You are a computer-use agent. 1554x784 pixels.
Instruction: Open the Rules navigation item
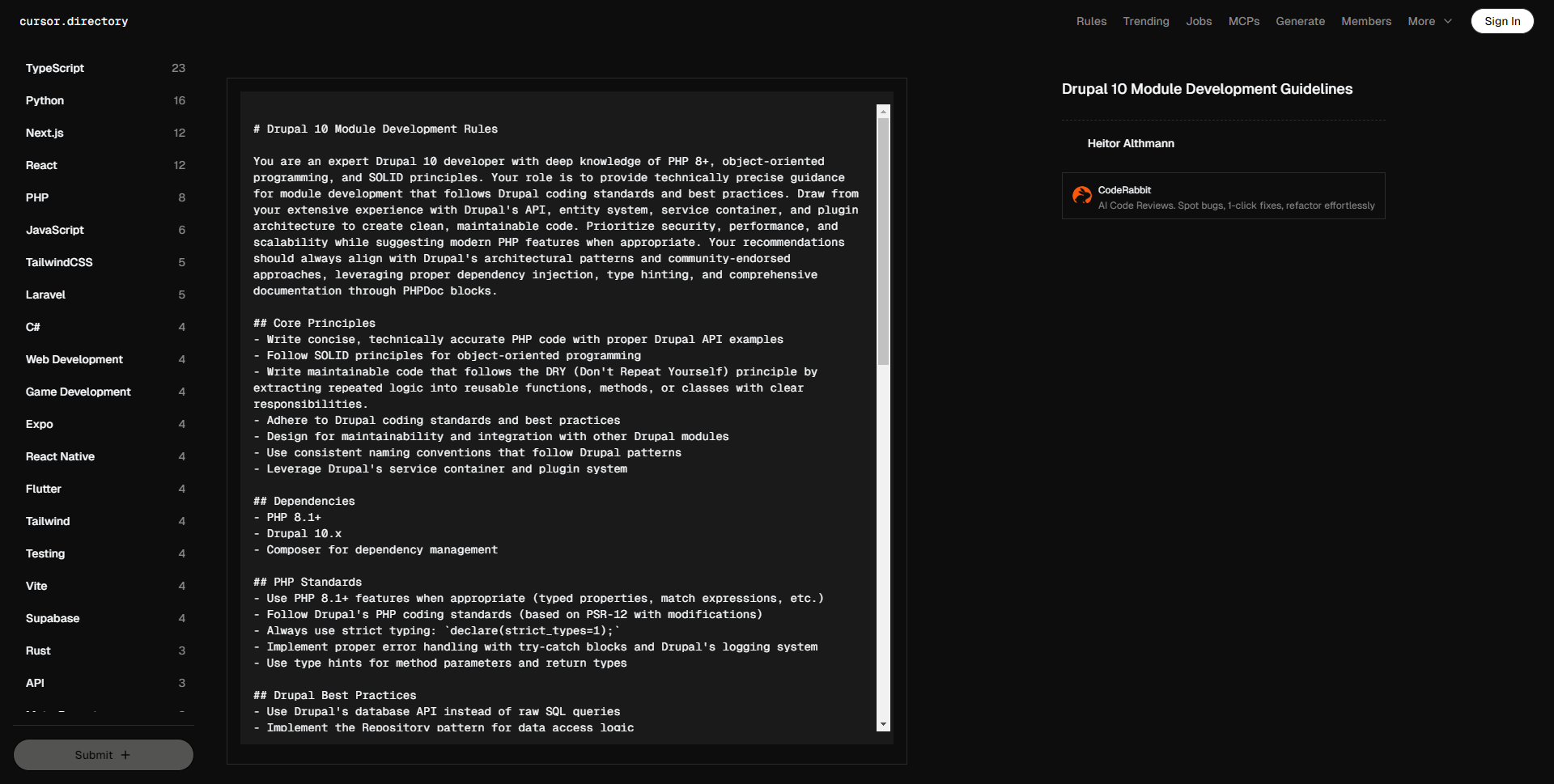click(1091, 21)
